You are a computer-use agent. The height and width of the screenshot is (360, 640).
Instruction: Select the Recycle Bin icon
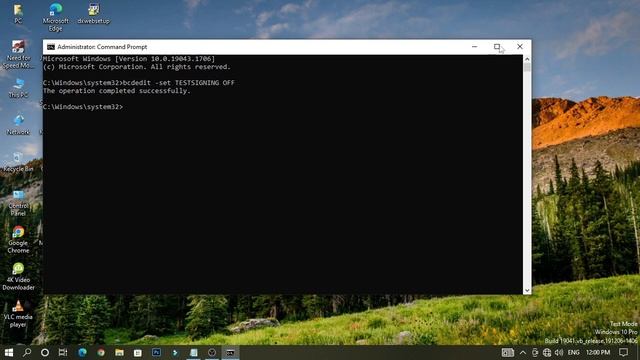(18, 162)
